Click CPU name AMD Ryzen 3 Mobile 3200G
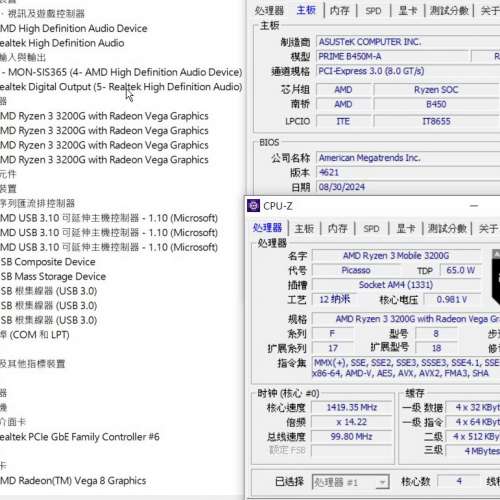Screen dimensions: 500x500 pyautogui.click(x=396, y=256)
